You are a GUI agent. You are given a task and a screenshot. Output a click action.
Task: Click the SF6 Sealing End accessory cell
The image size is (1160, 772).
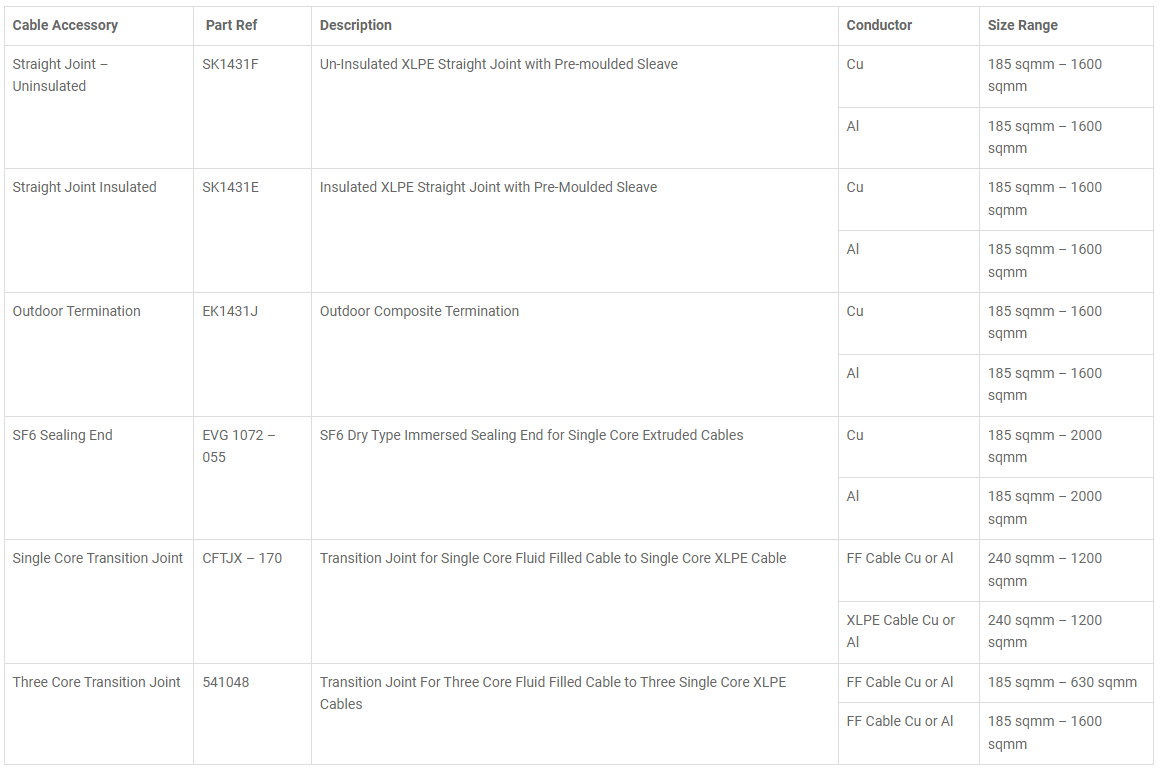pos(63,435)
